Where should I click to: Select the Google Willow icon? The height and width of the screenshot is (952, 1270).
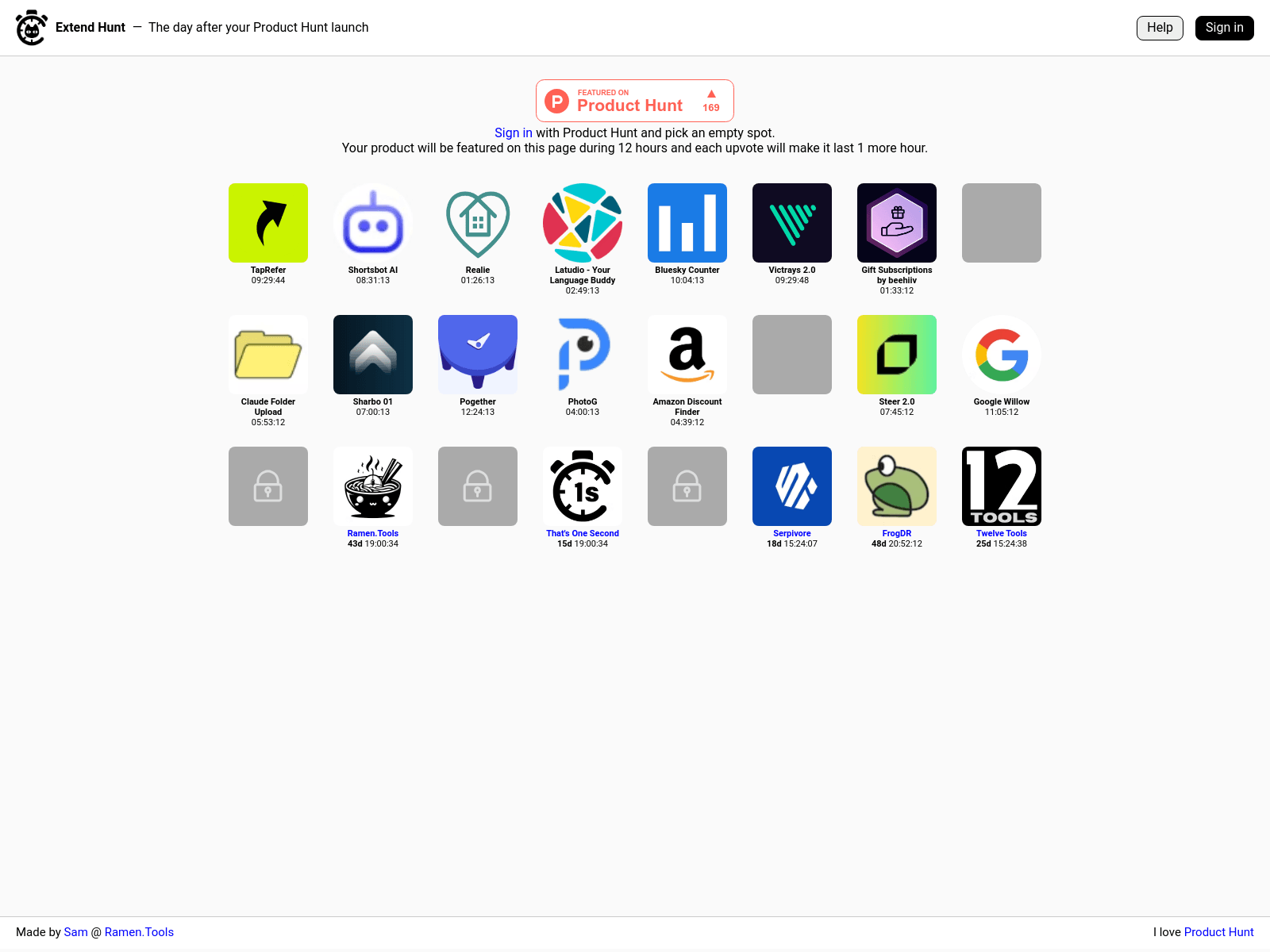[1001, 355]
